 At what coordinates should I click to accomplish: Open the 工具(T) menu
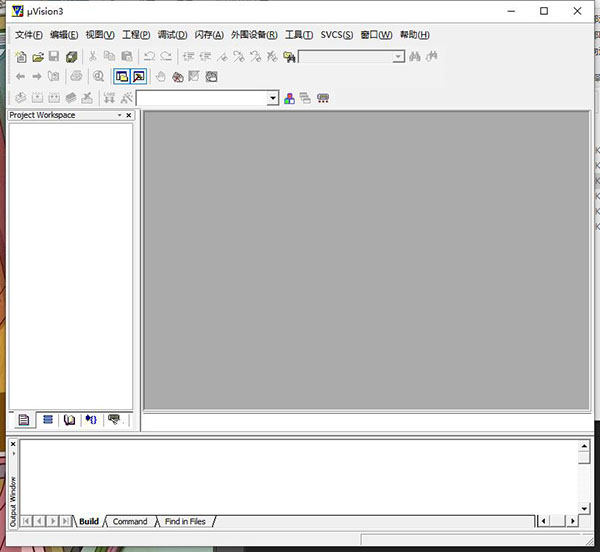click(299, 35)
